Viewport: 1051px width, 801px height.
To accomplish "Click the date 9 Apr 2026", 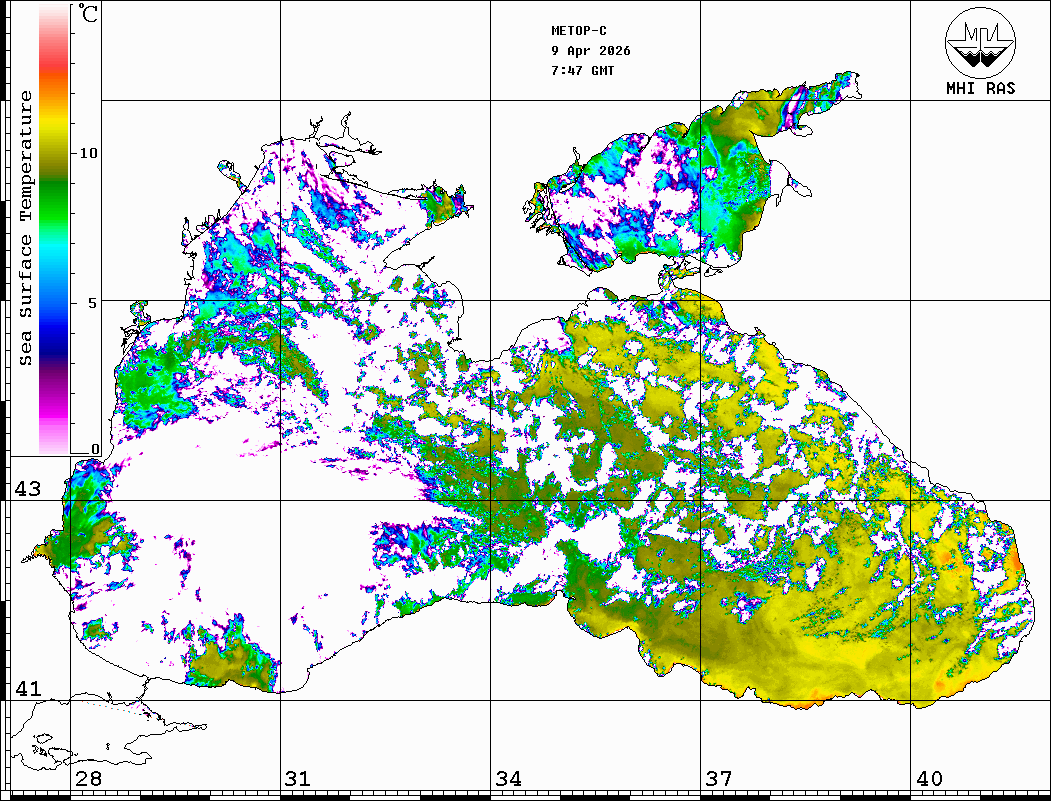I will [590, 51].
